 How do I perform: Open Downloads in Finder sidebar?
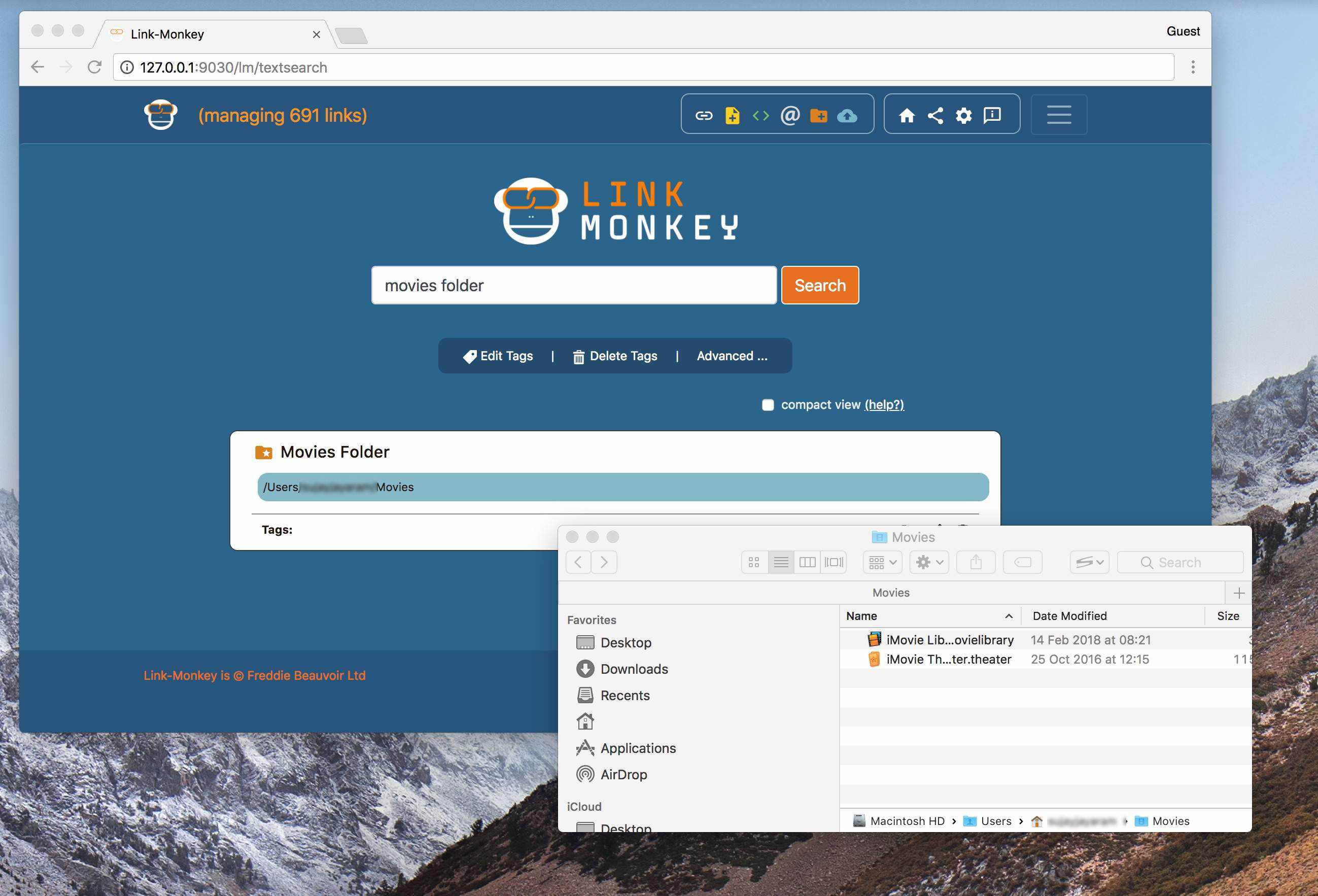(x=634, y=669)
